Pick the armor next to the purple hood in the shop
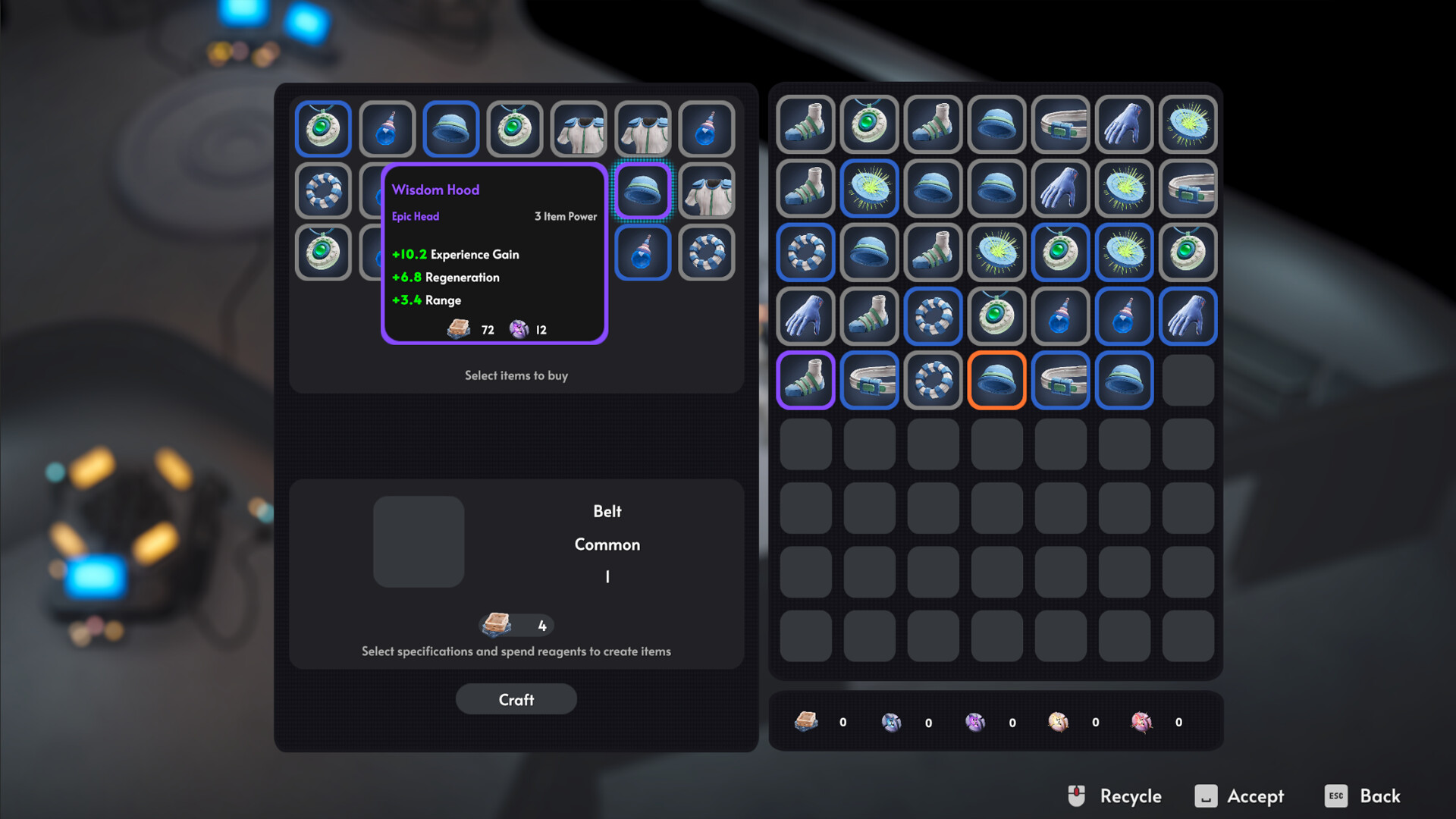 tap(706, 190)
